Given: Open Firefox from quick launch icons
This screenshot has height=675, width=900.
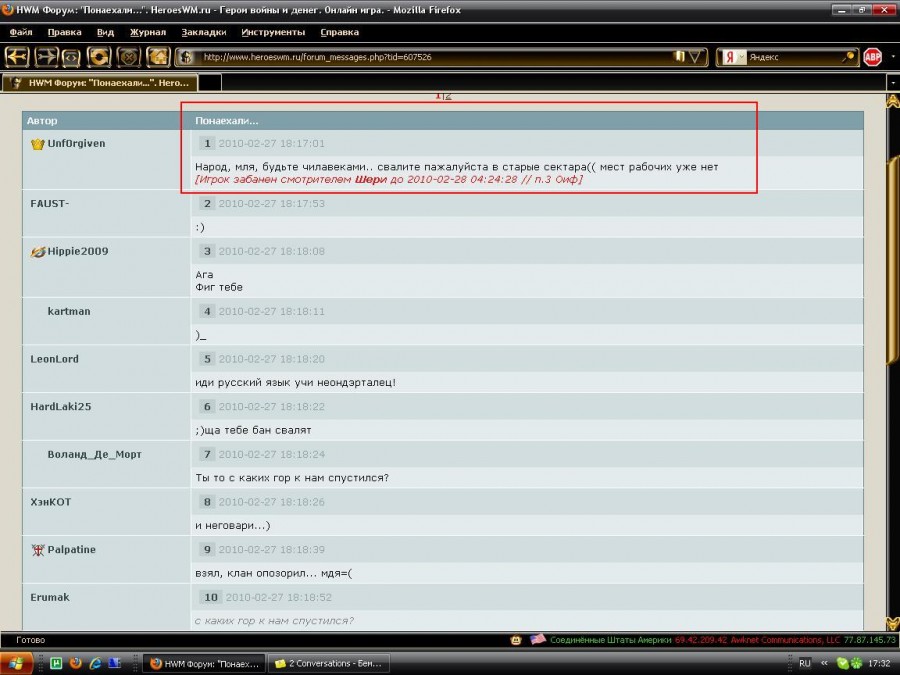Looking at the screenshot, I should [76, 663].
